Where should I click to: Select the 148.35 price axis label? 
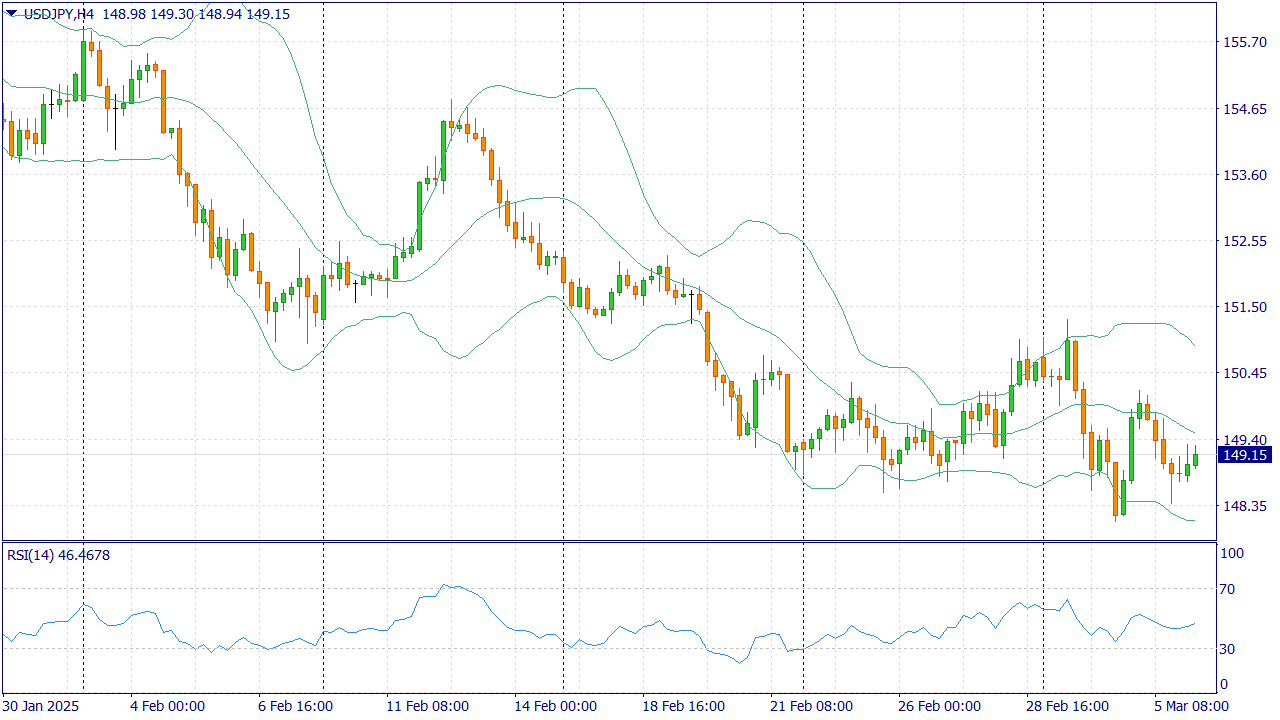[1245, 506]
